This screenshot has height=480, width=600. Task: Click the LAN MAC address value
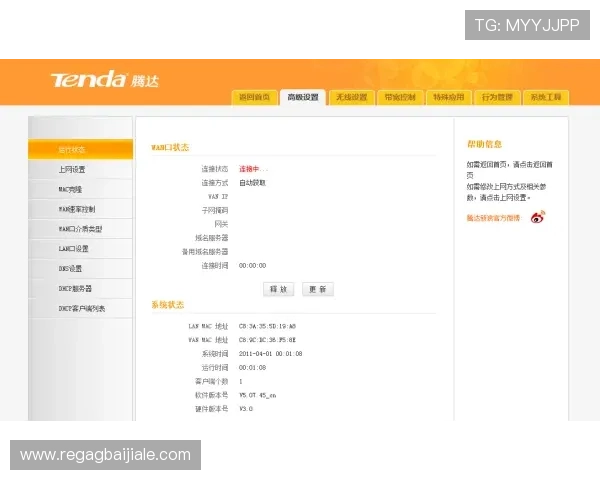267,327
